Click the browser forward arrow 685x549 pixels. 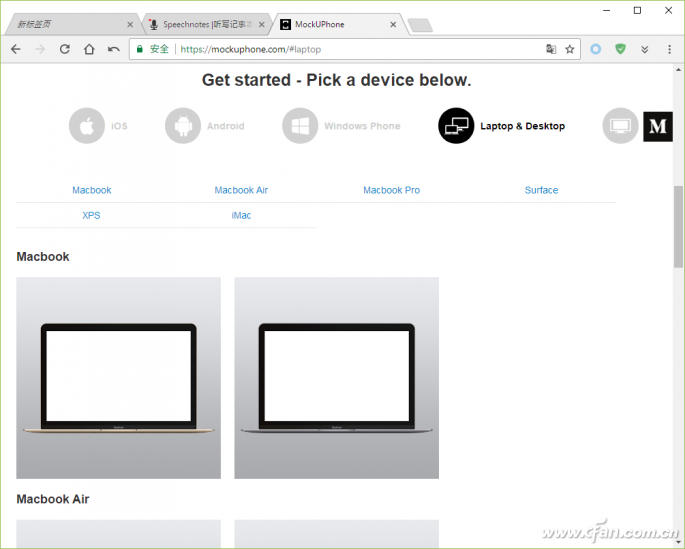pyautogui.click(x=40, y=49)
